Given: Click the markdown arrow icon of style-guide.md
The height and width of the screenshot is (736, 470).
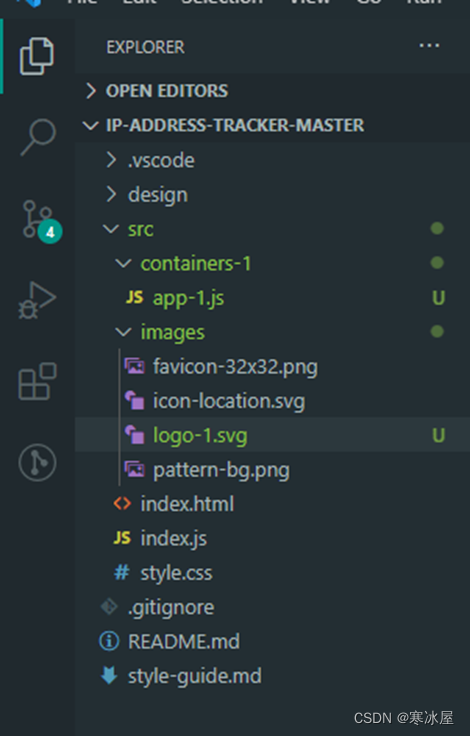Looking at the screenshot, I should (109, 675).
